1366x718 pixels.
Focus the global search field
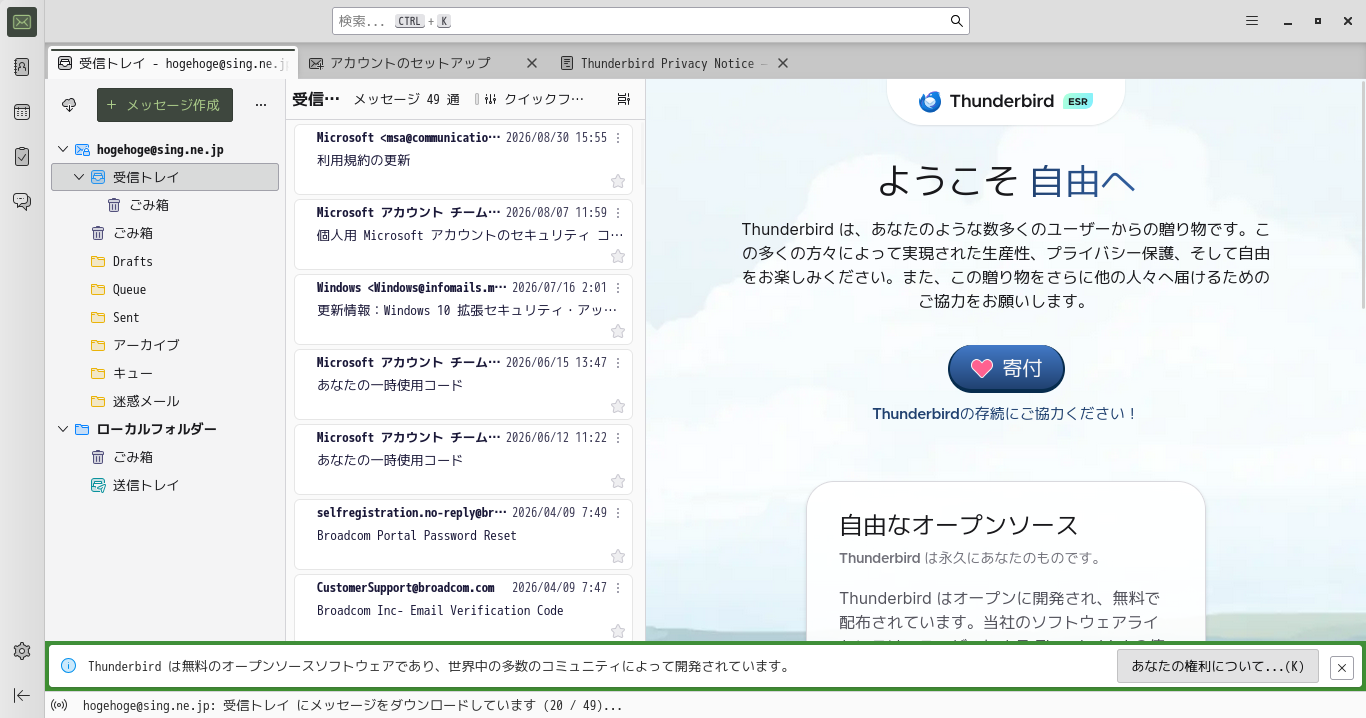point(651,21)
